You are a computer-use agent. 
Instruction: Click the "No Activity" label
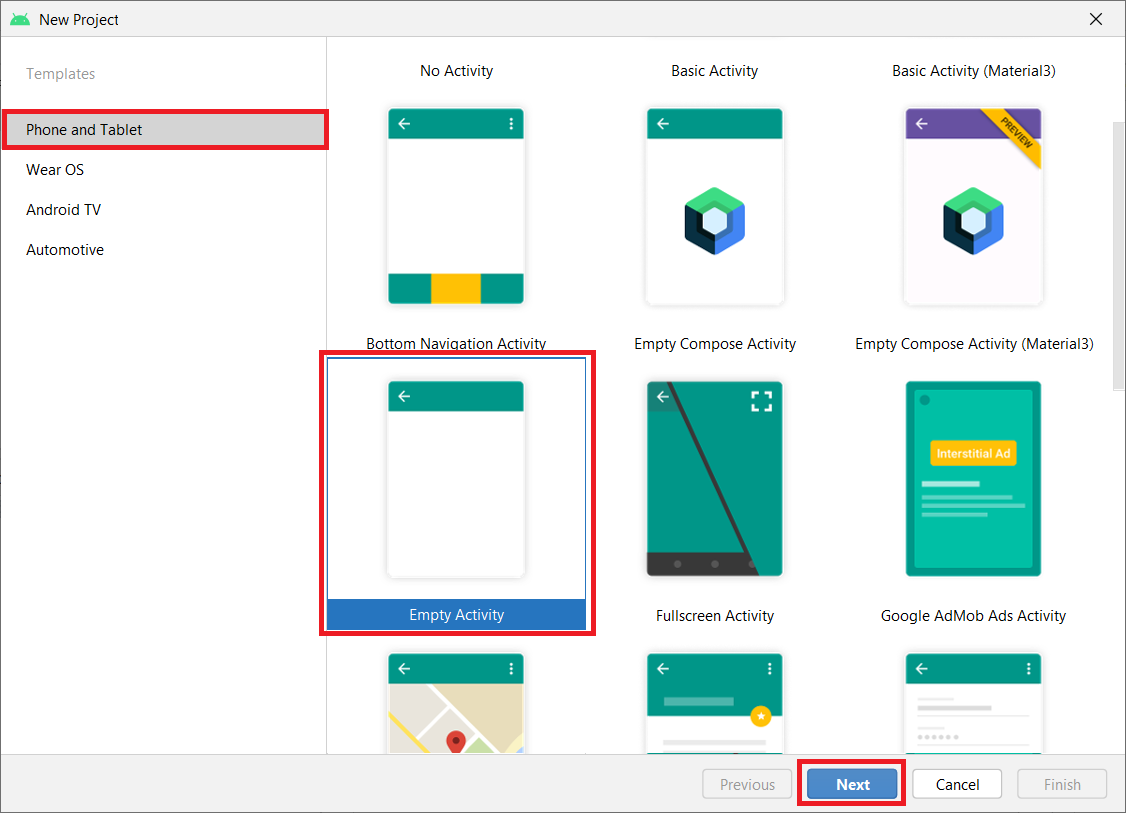[x=457, y=71]
